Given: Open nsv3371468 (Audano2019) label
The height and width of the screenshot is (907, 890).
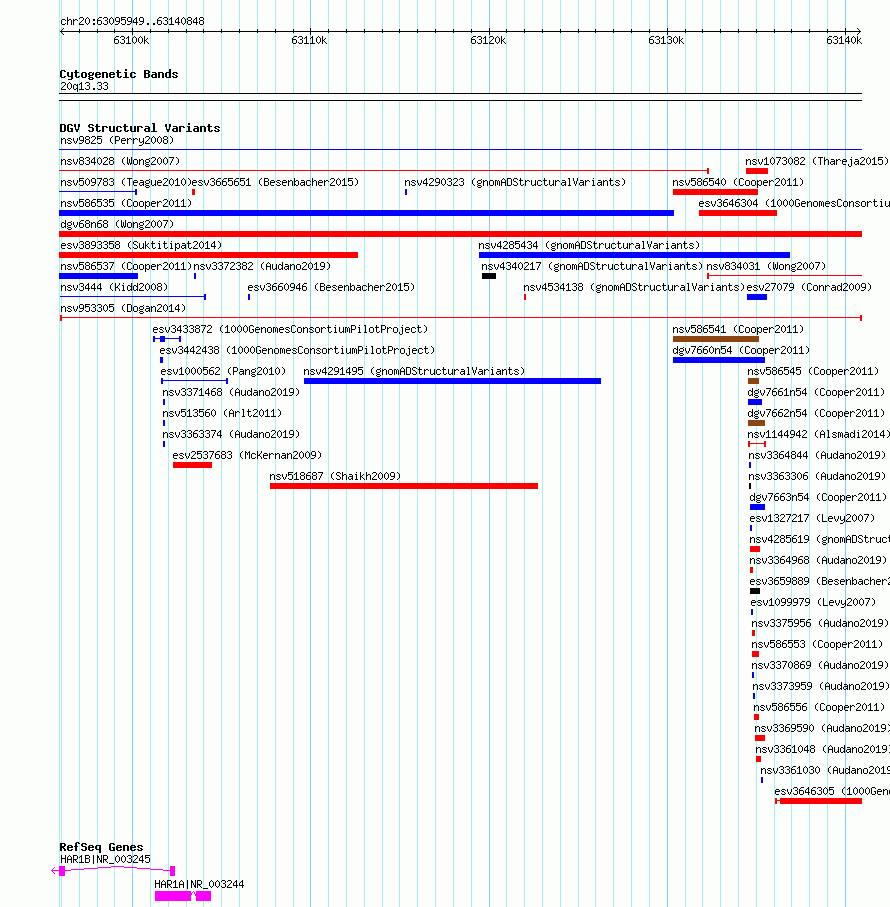Looking at the screenshot, I should coord(231,392).
